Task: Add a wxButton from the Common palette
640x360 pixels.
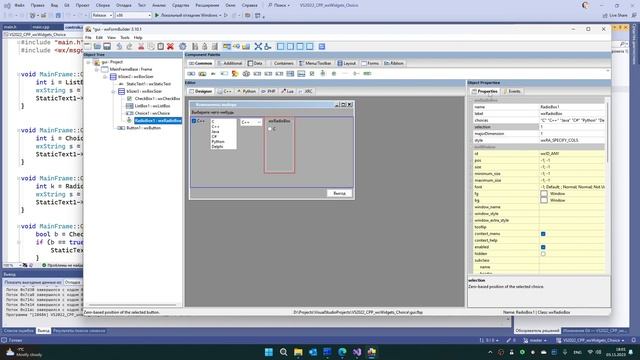Action: (191, 74)
